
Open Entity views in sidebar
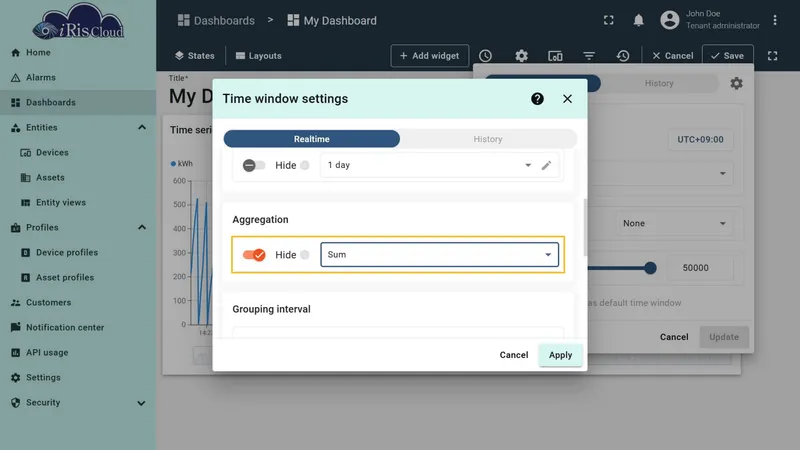click(78, 203)
